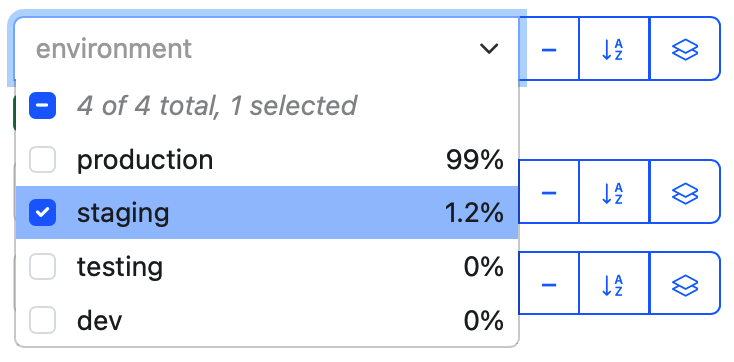Screen dimensions: 734x362
Task: Select the production option label
Action: pos(145,160)
